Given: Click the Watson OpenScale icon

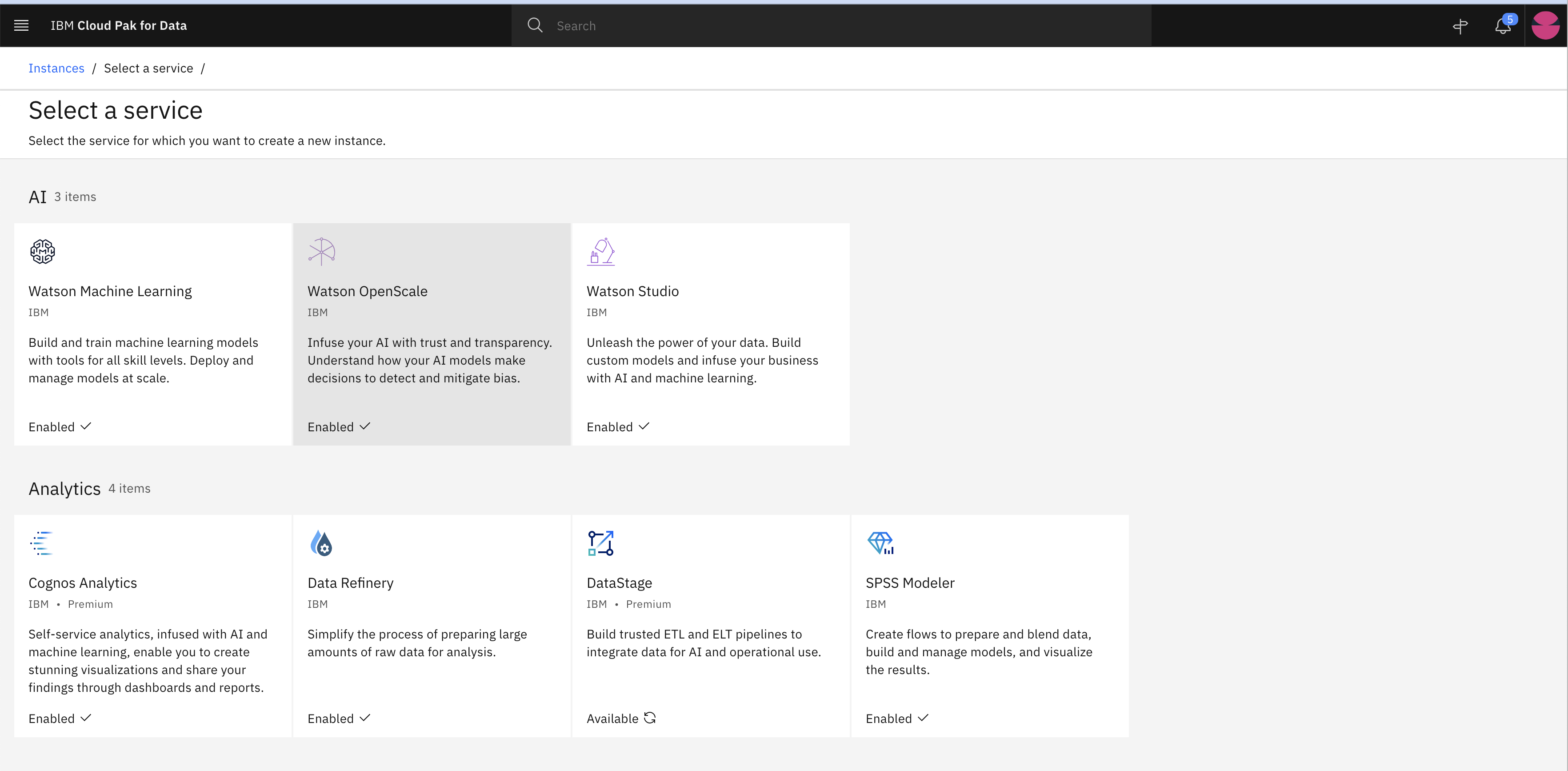Looking at the screenshot, I should point(321,251).
